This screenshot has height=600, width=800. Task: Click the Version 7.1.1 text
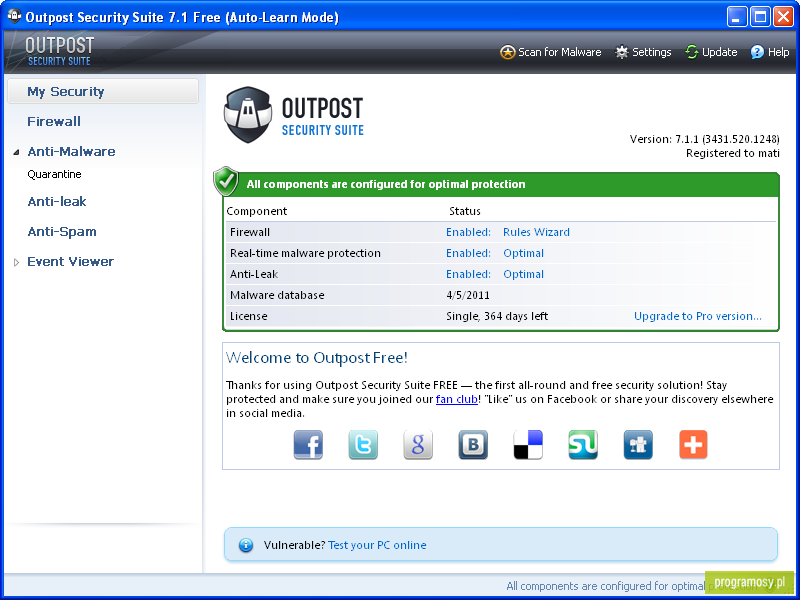[x=705, y=139]
